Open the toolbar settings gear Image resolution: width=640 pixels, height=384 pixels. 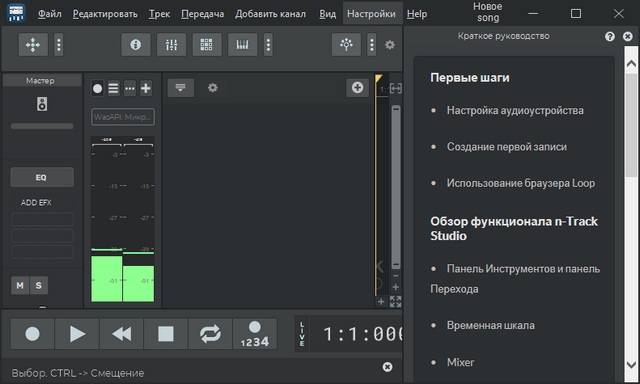coord(390,45)
